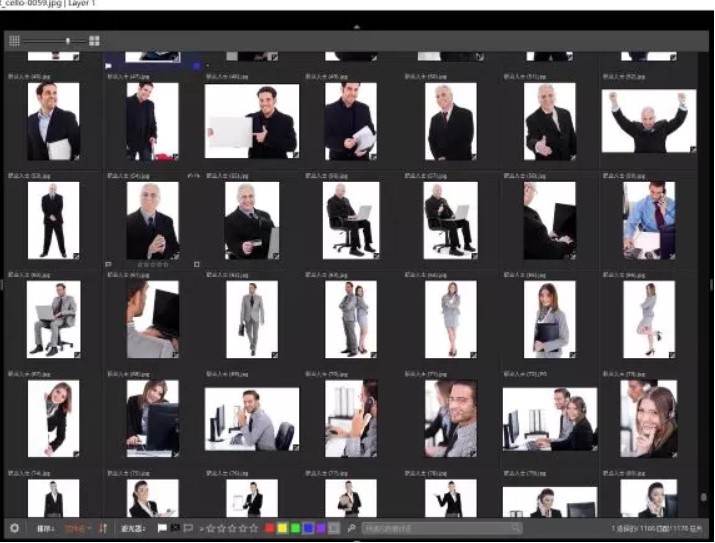This screenshot has width=715, height=543.
Task: Expand the collapsed panel using top arrow
Action: (x=357, y=26)
